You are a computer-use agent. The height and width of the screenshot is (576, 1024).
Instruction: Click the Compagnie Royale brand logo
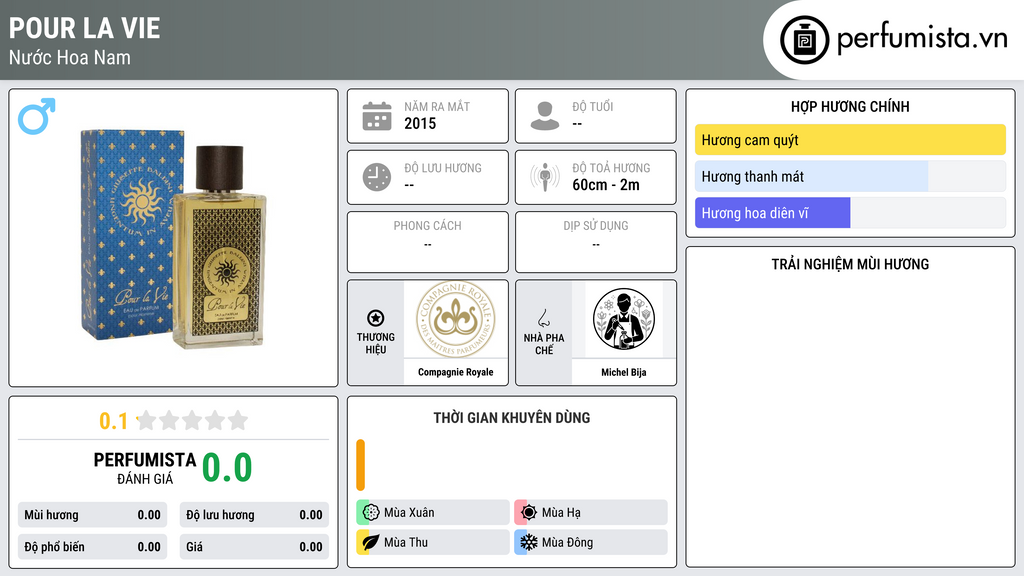[x=456, y=319]
